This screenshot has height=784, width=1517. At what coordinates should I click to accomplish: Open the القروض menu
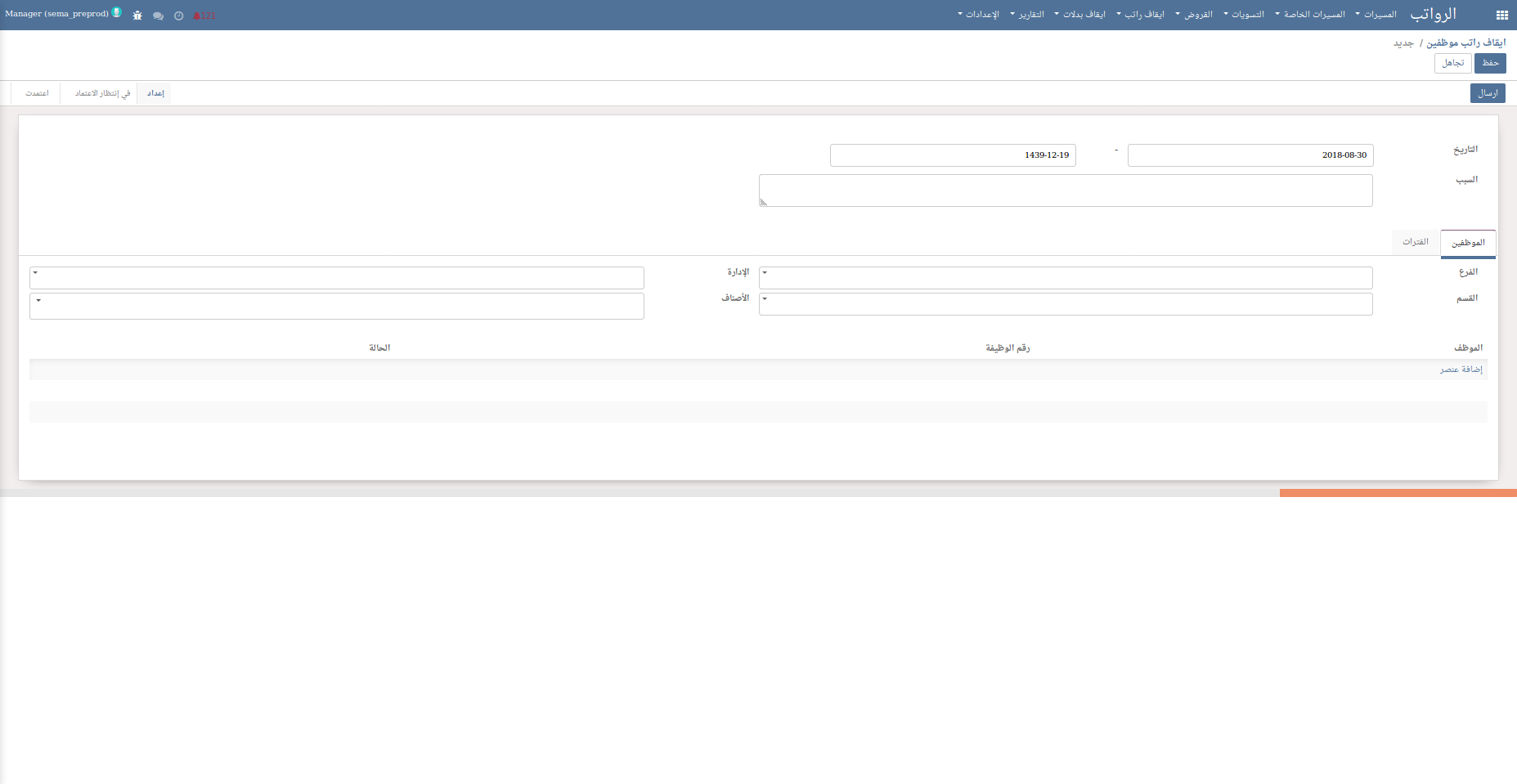[x=1196, y=15]
